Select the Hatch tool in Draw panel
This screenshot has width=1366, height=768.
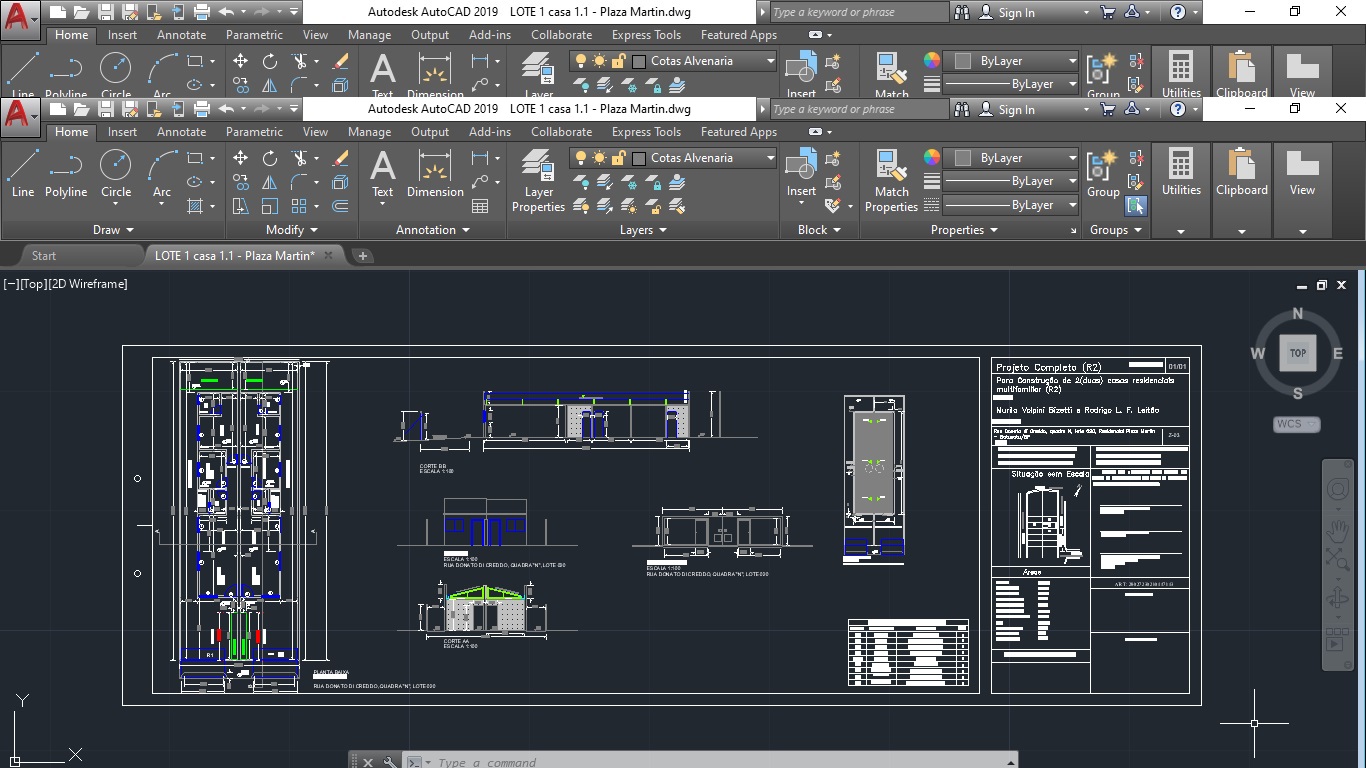point(194,206)
